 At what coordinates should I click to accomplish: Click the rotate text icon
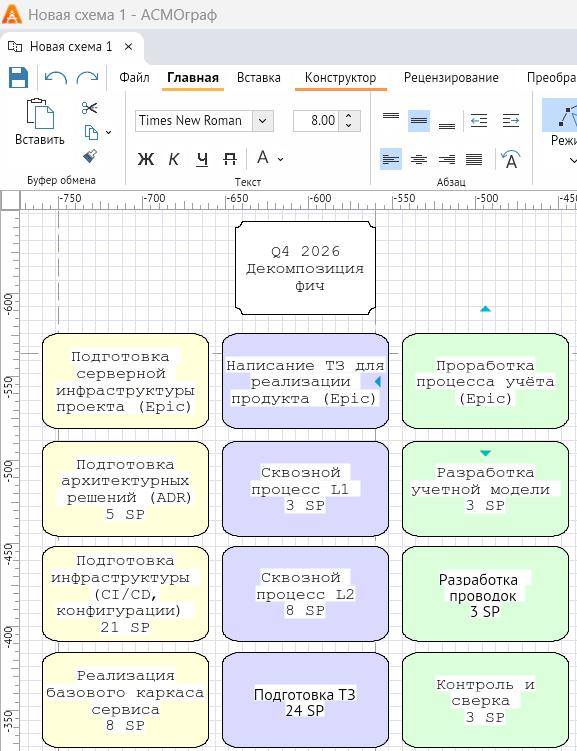coord(510,159)
